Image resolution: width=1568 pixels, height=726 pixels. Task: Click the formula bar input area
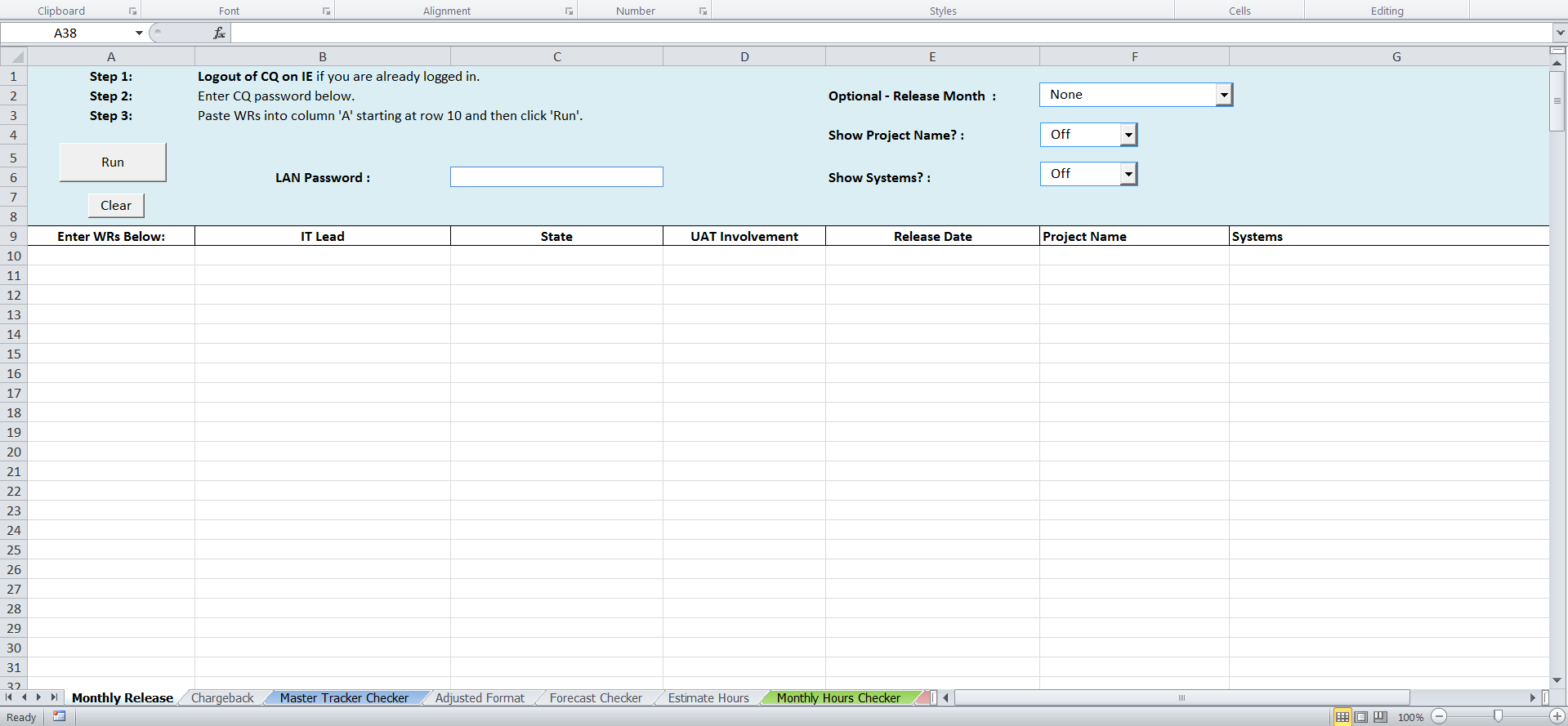point(891,33)
